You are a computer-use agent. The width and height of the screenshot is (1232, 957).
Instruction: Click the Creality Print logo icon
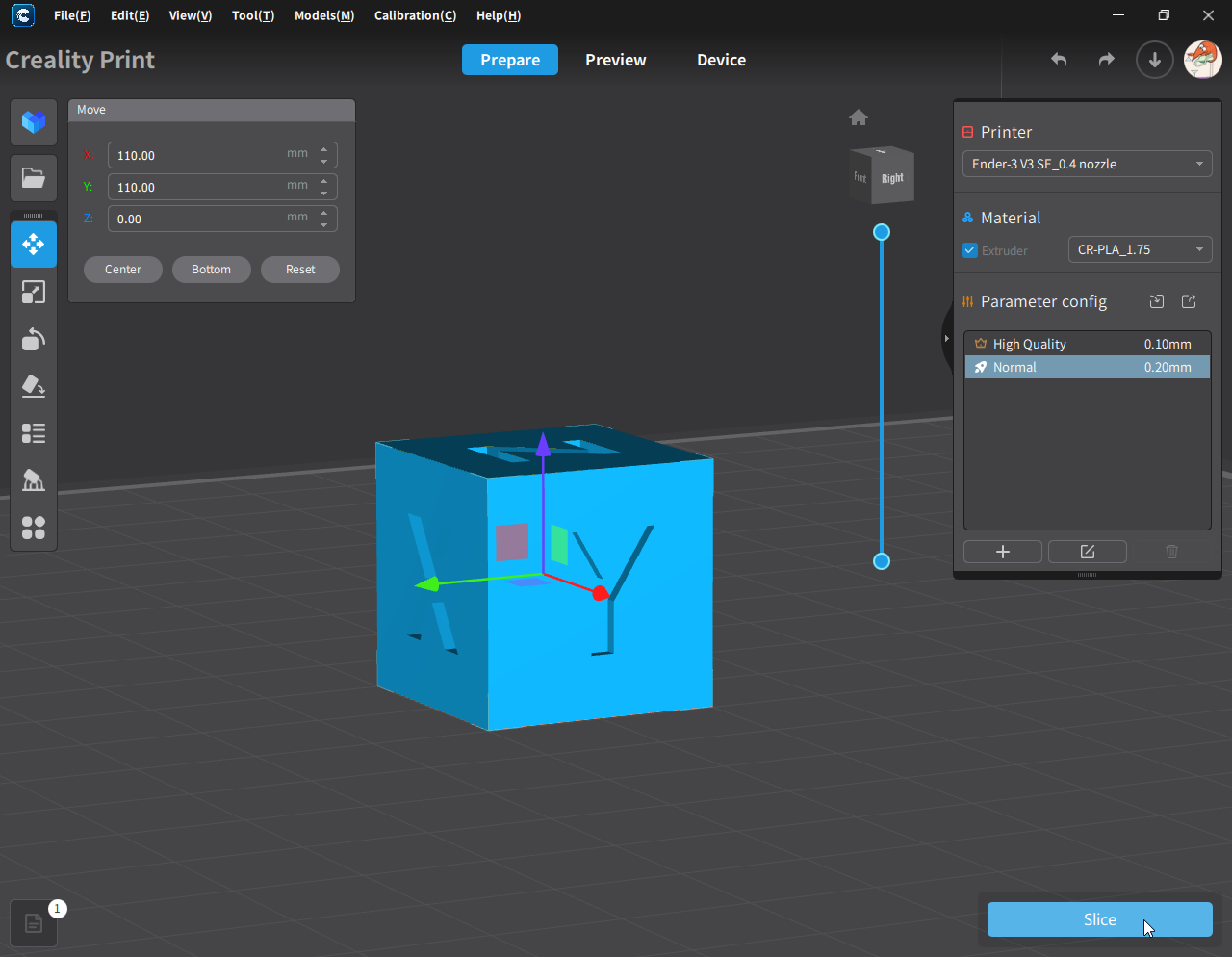(x=23, y=15)
